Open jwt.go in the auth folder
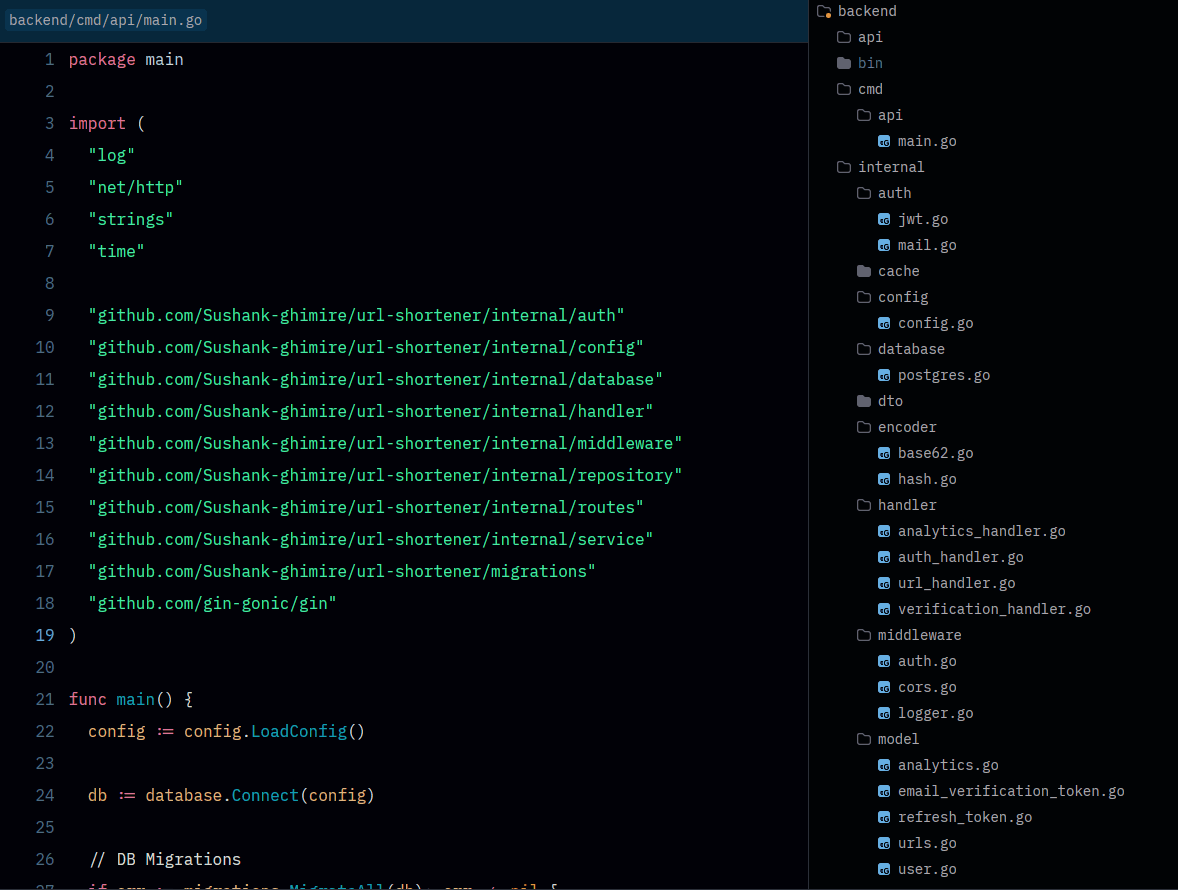 click(923, 219)
